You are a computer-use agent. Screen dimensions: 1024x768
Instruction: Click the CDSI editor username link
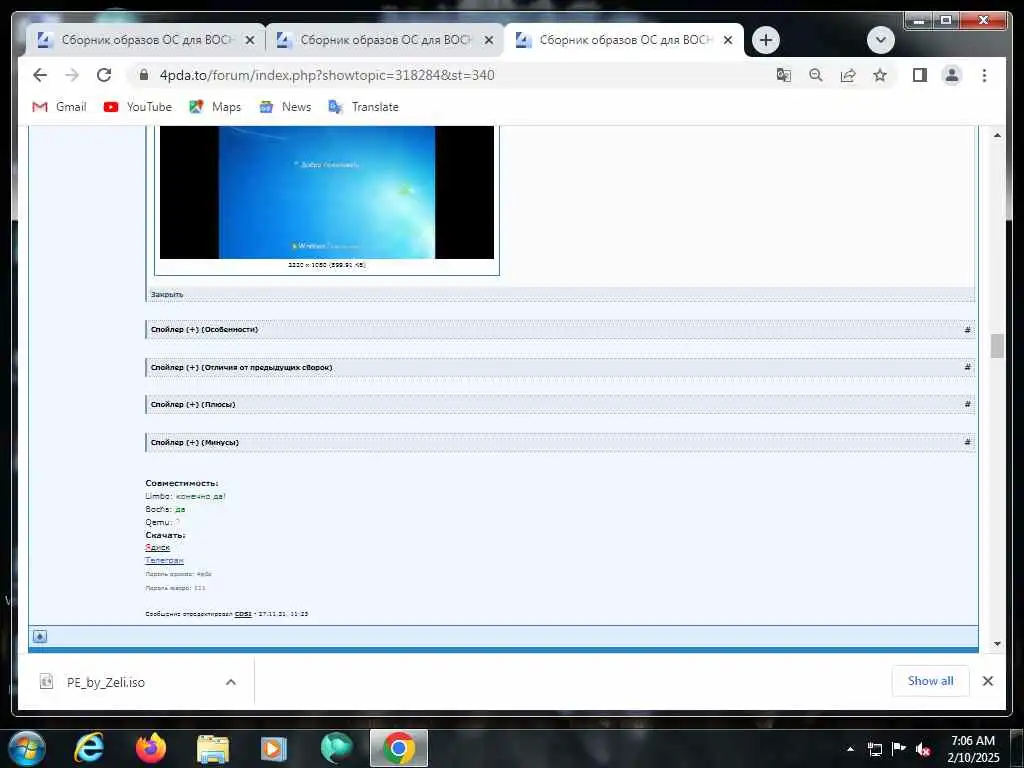(243, 614)
